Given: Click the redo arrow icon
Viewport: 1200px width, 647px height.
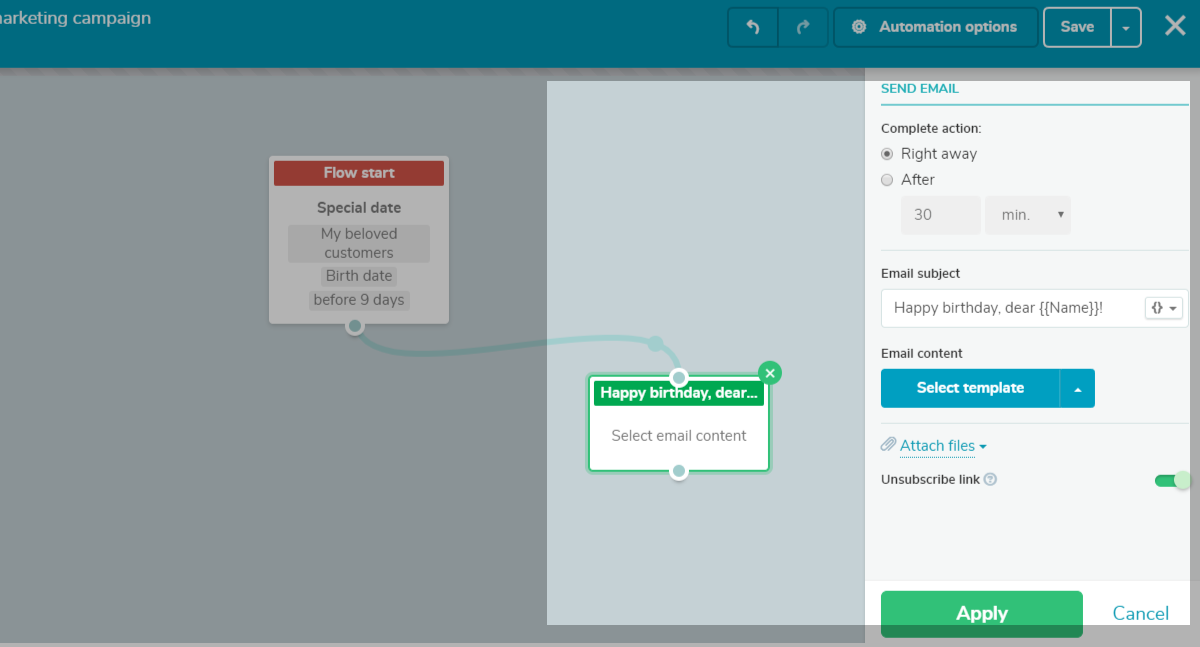Looking at the screenshot, I should coord(803,28).
